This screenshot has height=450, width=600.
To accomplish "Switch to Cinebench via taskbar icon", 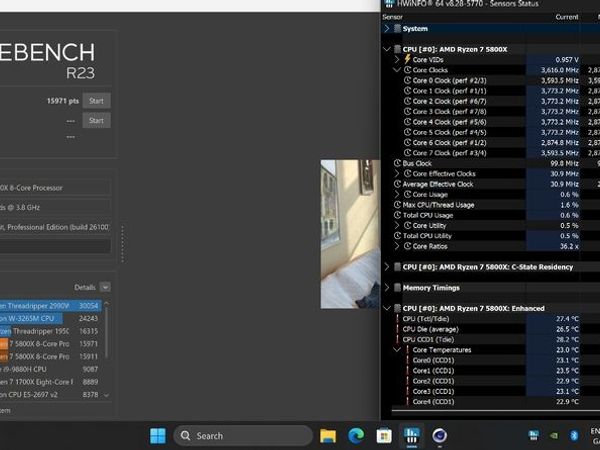I will [x=440, y=435].
